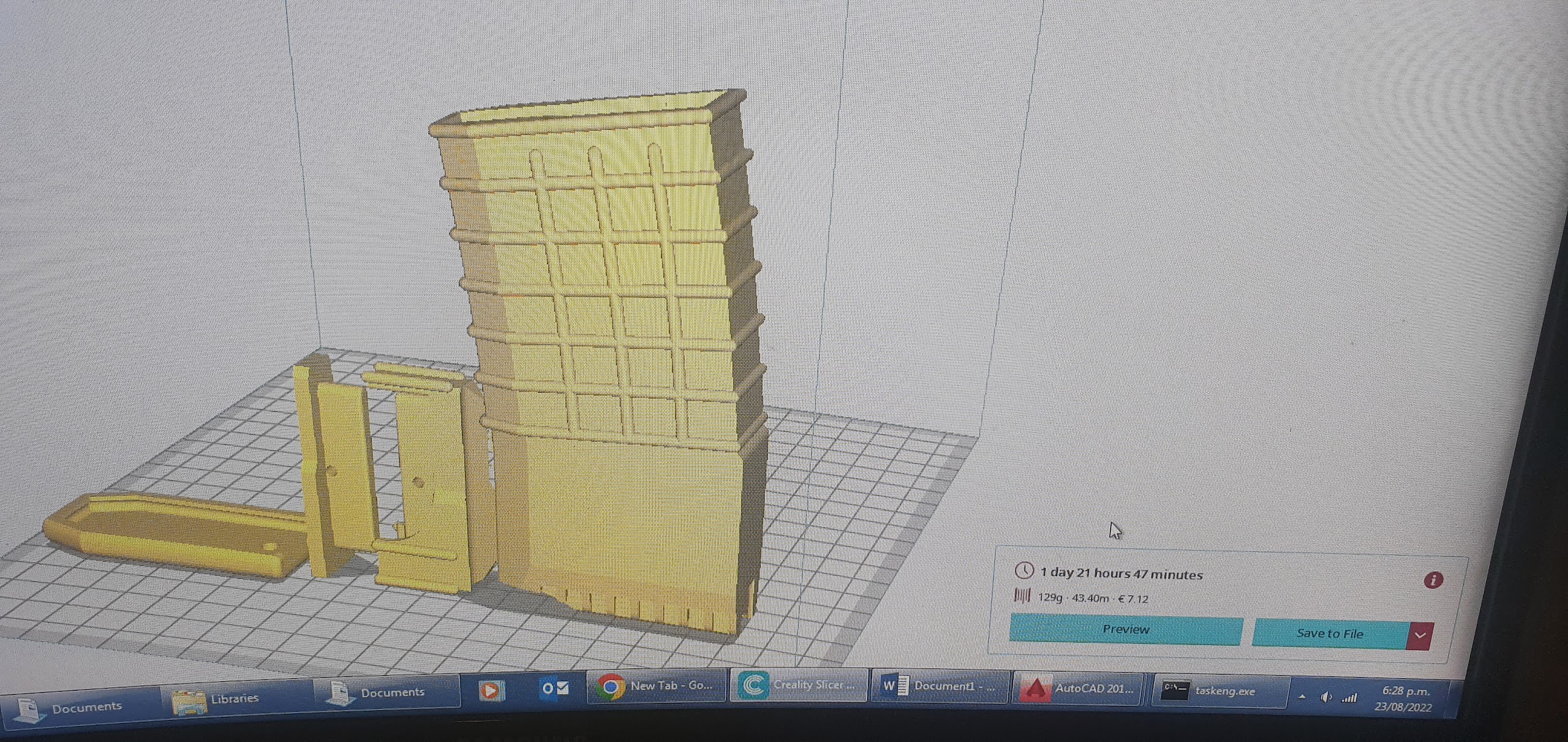
Task: Open the media player taskbar icon
Action: click(491, 691)
